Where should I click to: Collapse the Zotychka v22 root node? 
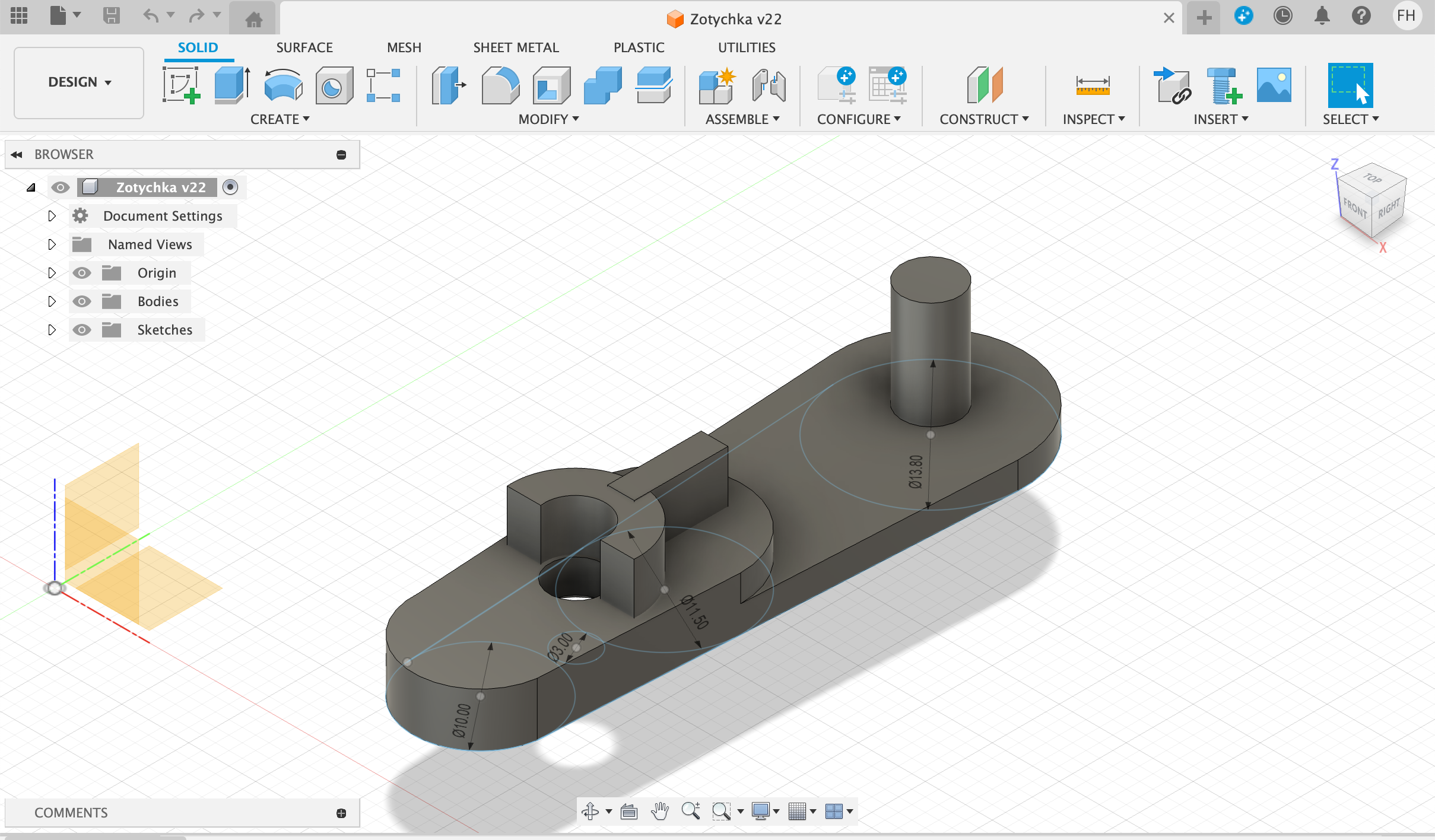tap(31, 188)
